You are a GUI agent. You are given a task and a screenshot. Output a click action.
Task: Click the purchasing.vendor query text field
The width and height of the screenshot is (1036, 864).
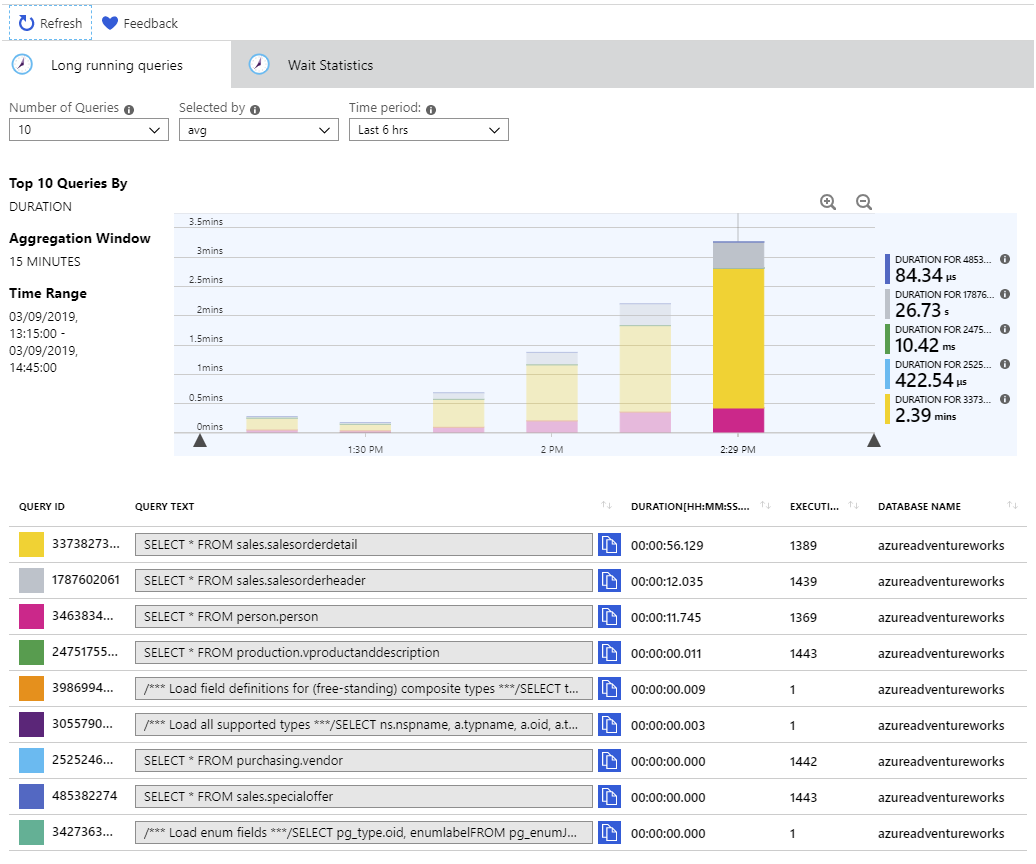click(x=363, y=760)
